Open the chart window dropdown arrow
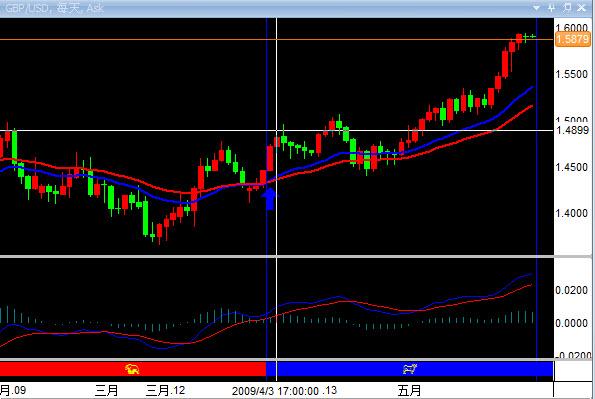This screenshot has width=595, height=399. tap(536, 8)
